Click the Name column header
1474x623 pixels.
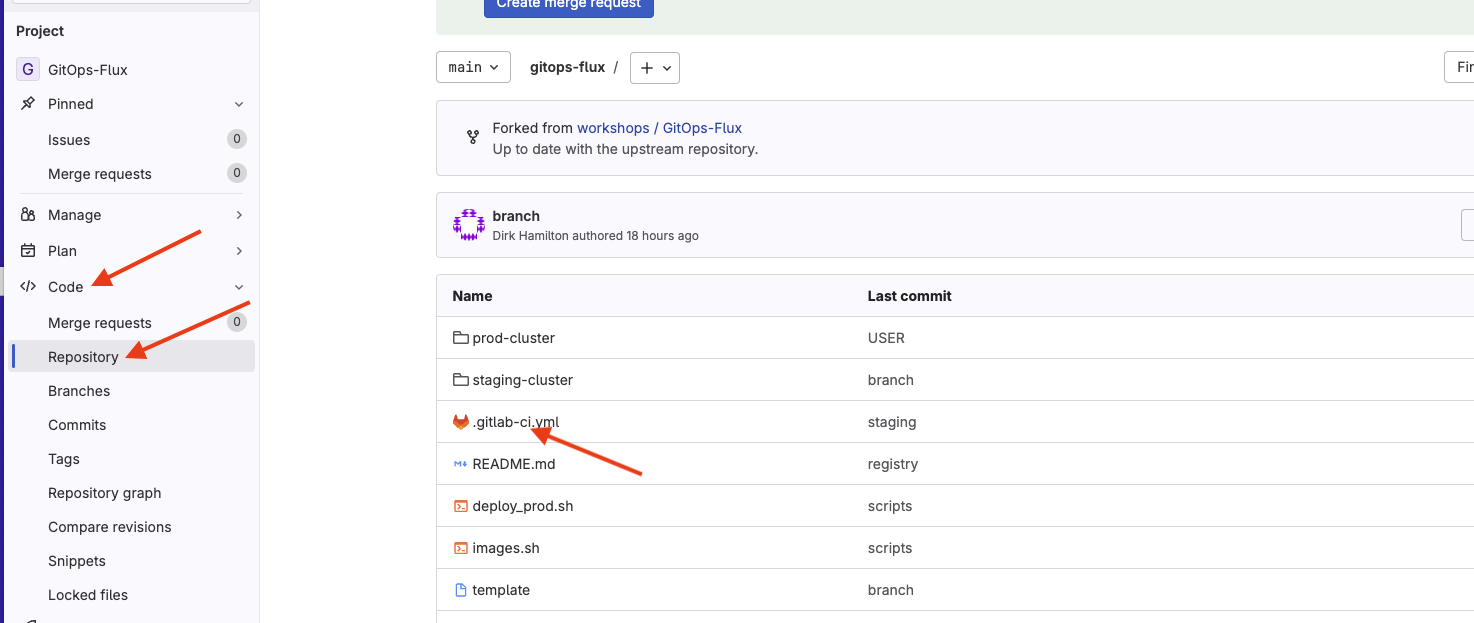tap(472, 296)
